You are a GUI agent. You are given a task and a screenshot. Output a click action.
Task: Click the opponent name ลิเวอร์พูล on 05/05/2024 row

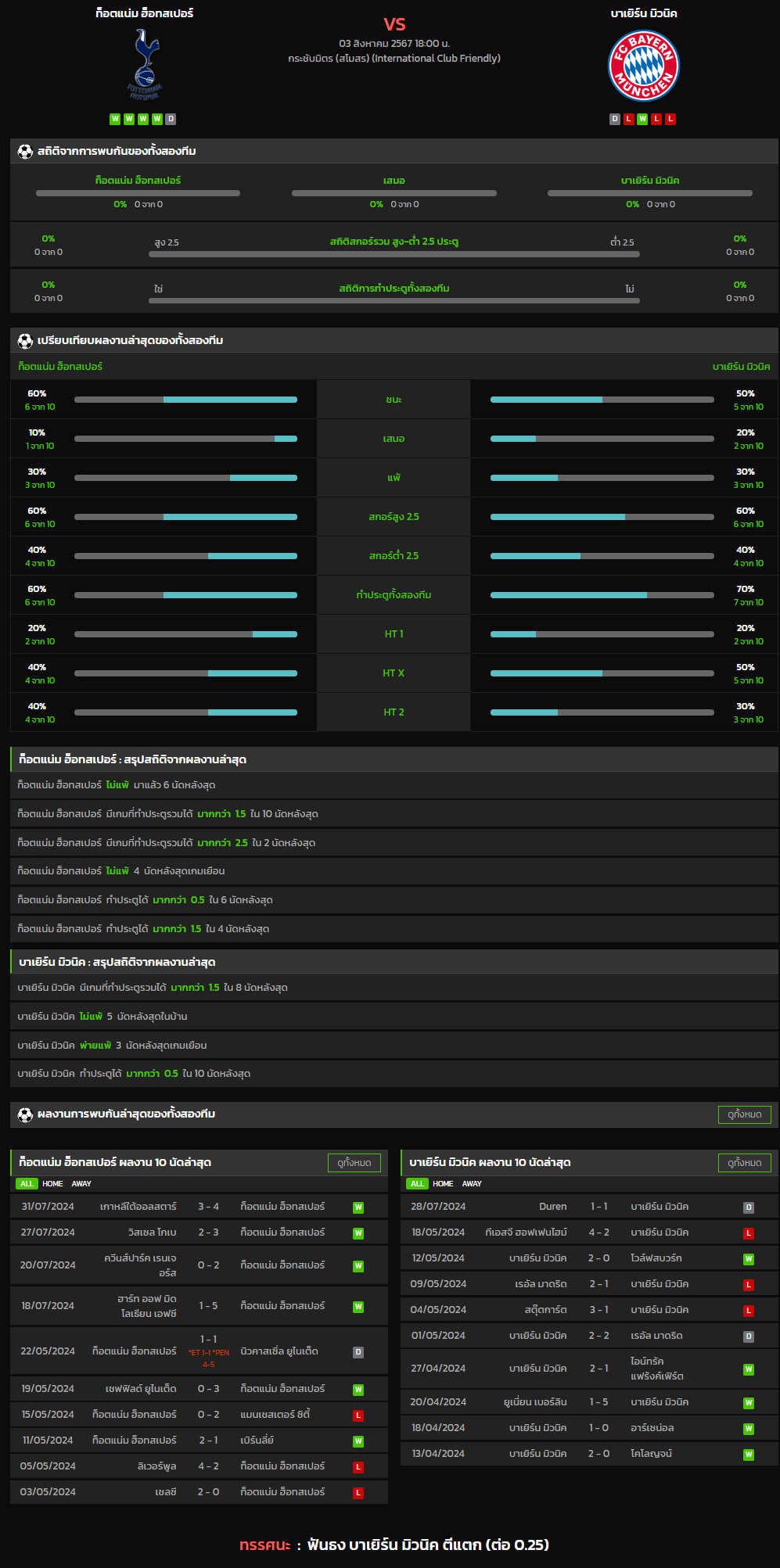coord(157,1466)
